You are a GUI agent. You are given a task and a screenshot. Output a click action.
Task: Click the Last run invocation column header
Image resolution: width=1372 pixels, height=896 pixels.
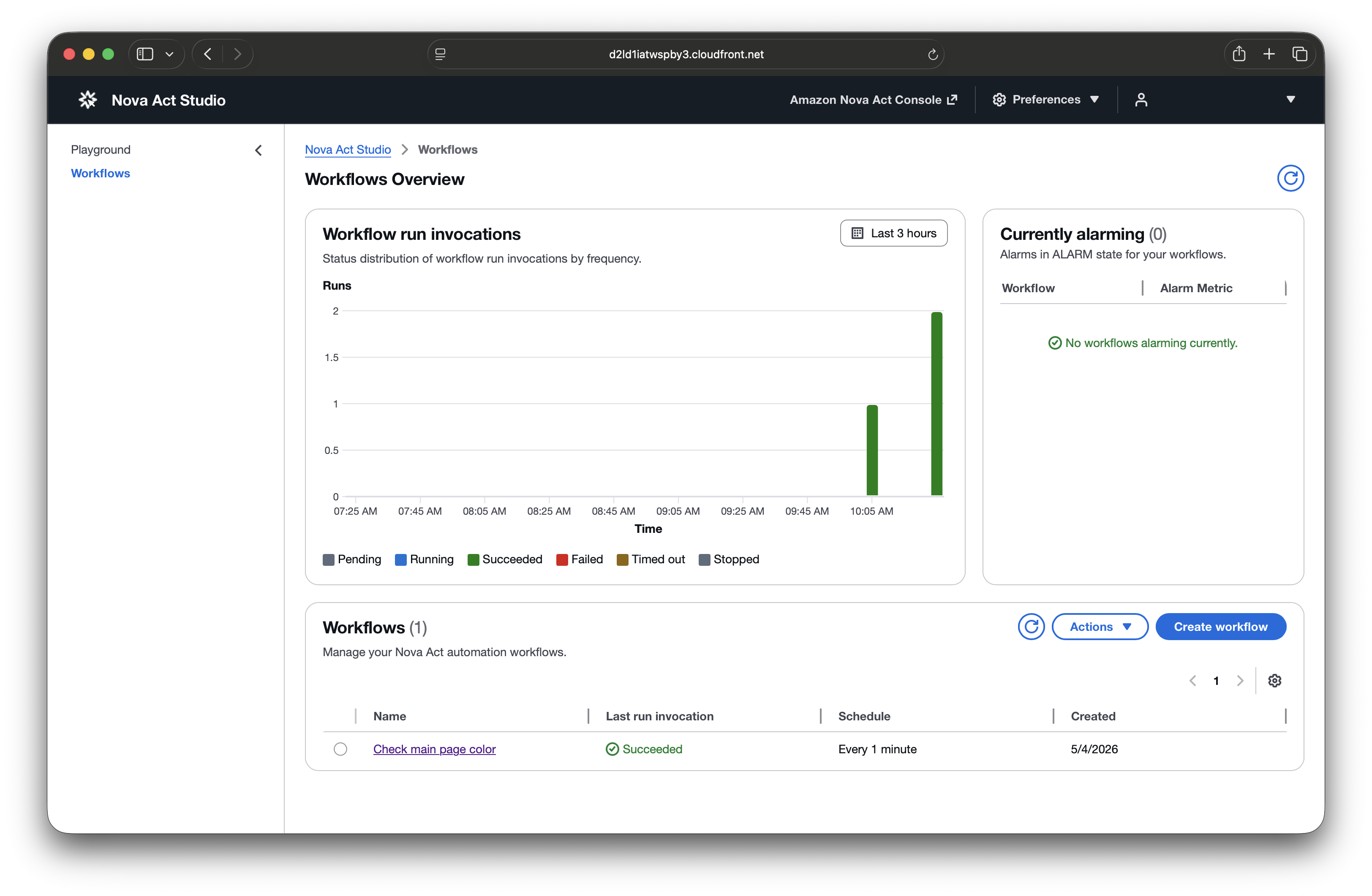click(x=659, y=716)
